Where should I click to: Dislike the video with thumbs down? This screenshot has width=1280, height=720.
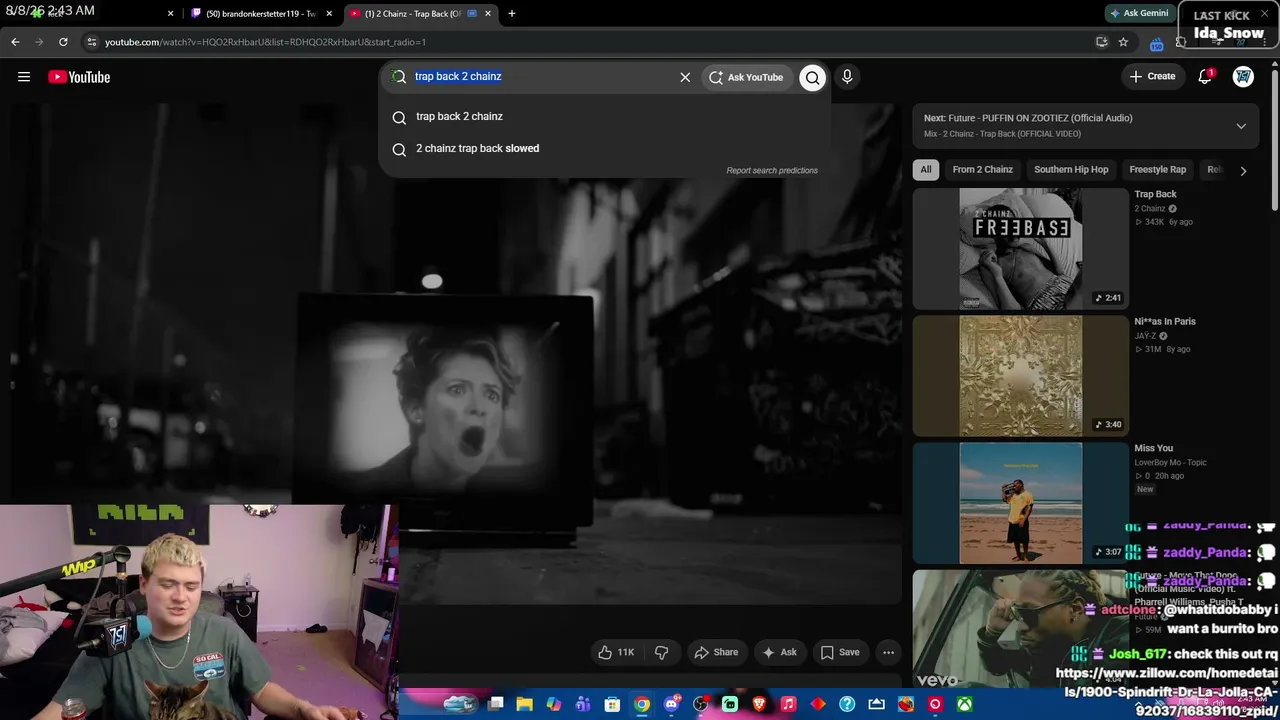(662, 652)
